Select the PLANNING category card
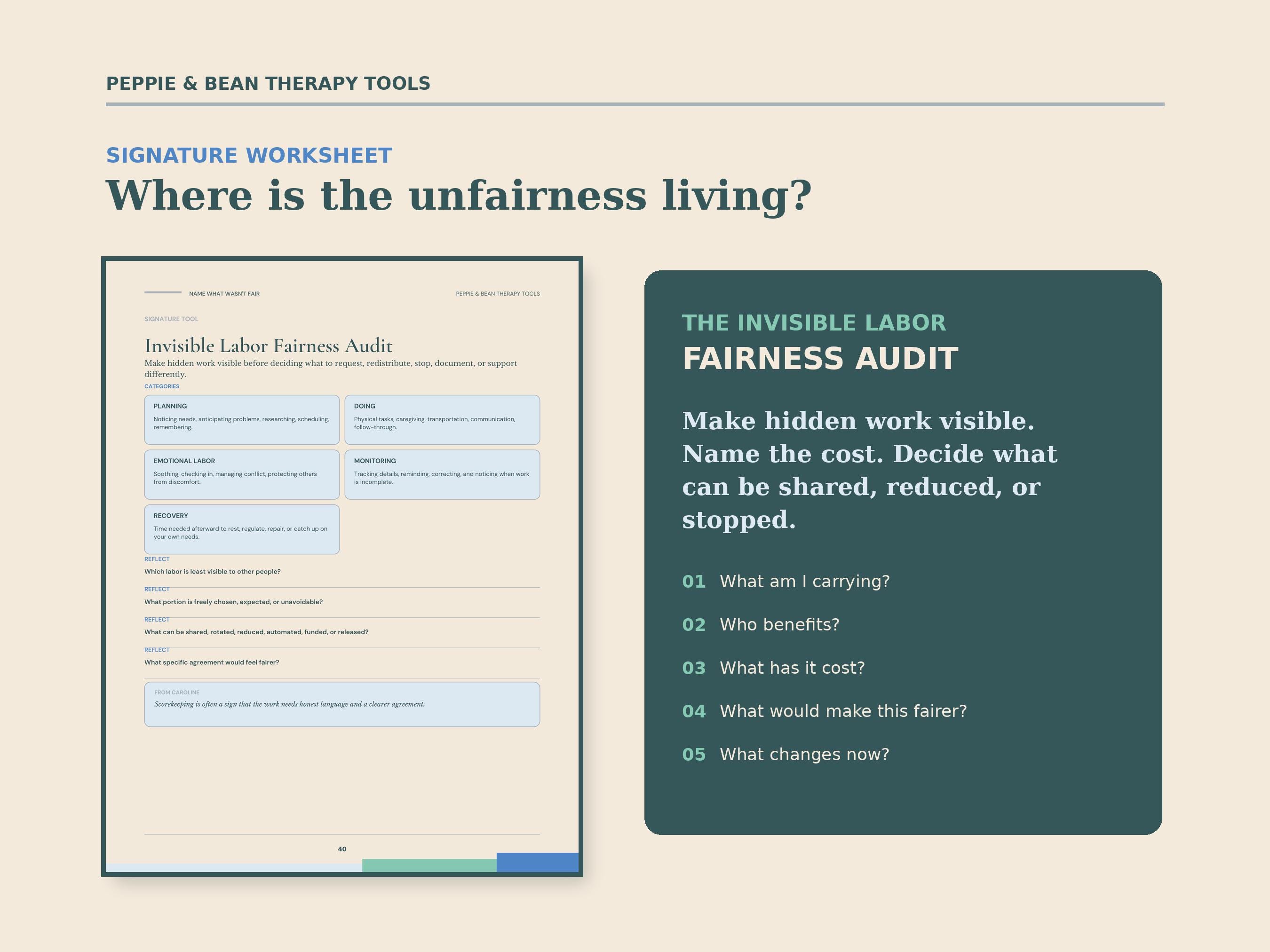 (x=242, y=419)
